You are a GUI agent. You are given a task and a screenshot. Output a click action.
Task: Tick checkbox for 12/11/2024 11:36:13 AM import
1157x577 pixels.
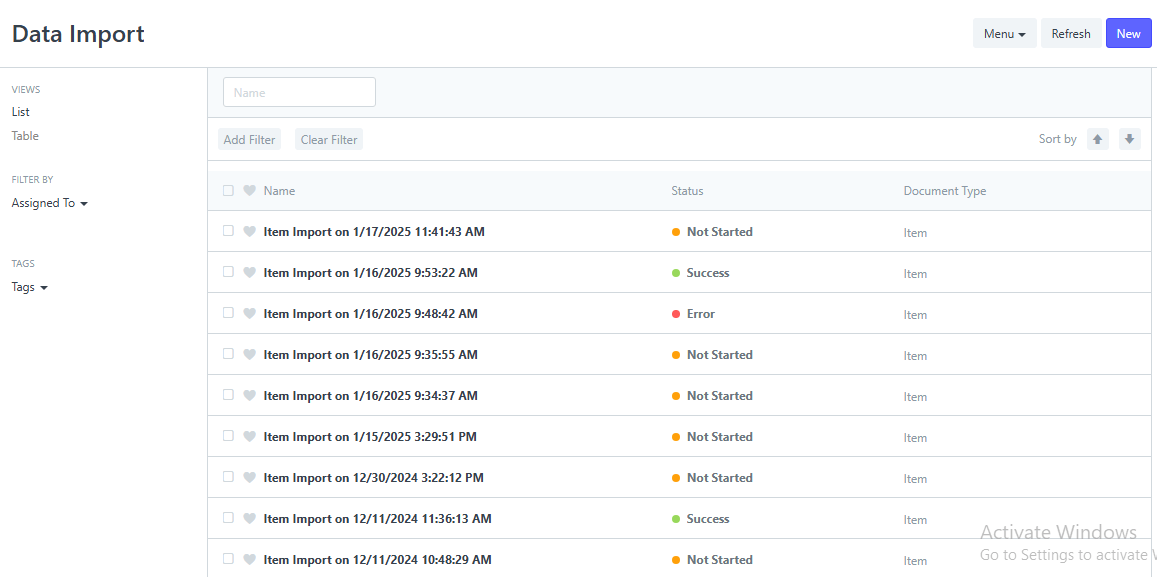click(x=229, y=517)
